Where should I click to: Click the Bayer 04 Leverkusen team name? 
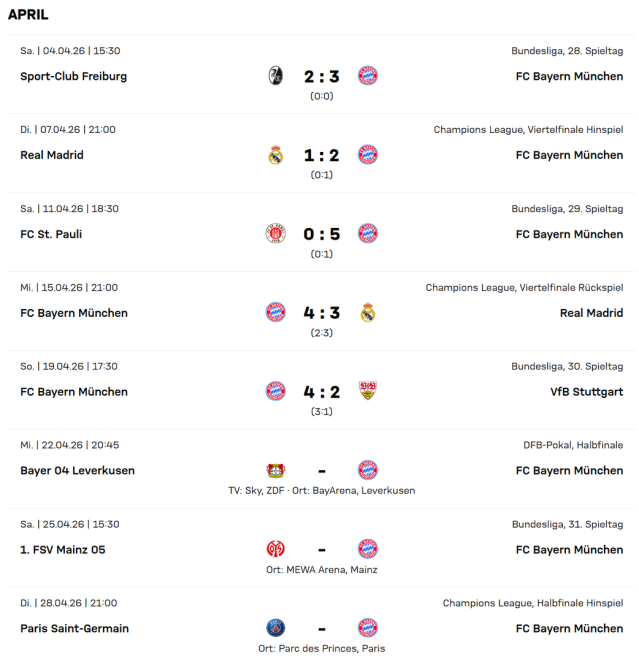(x=77, y=470)
